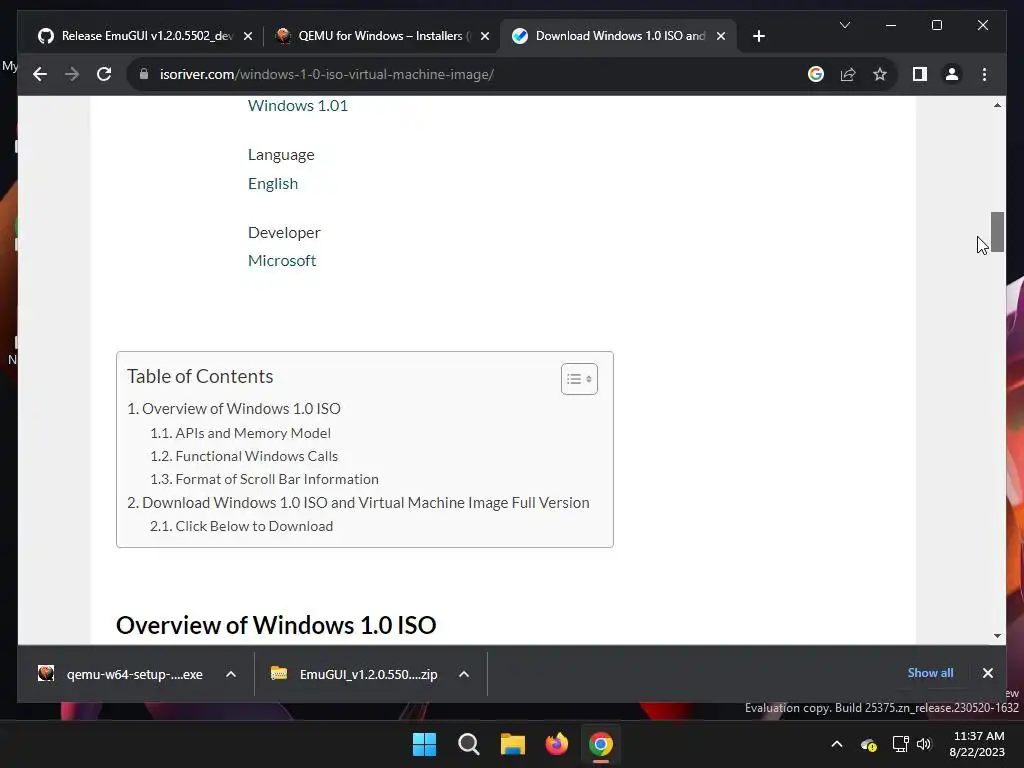Click the Microsoft developer value

click(x=282, y=261)
